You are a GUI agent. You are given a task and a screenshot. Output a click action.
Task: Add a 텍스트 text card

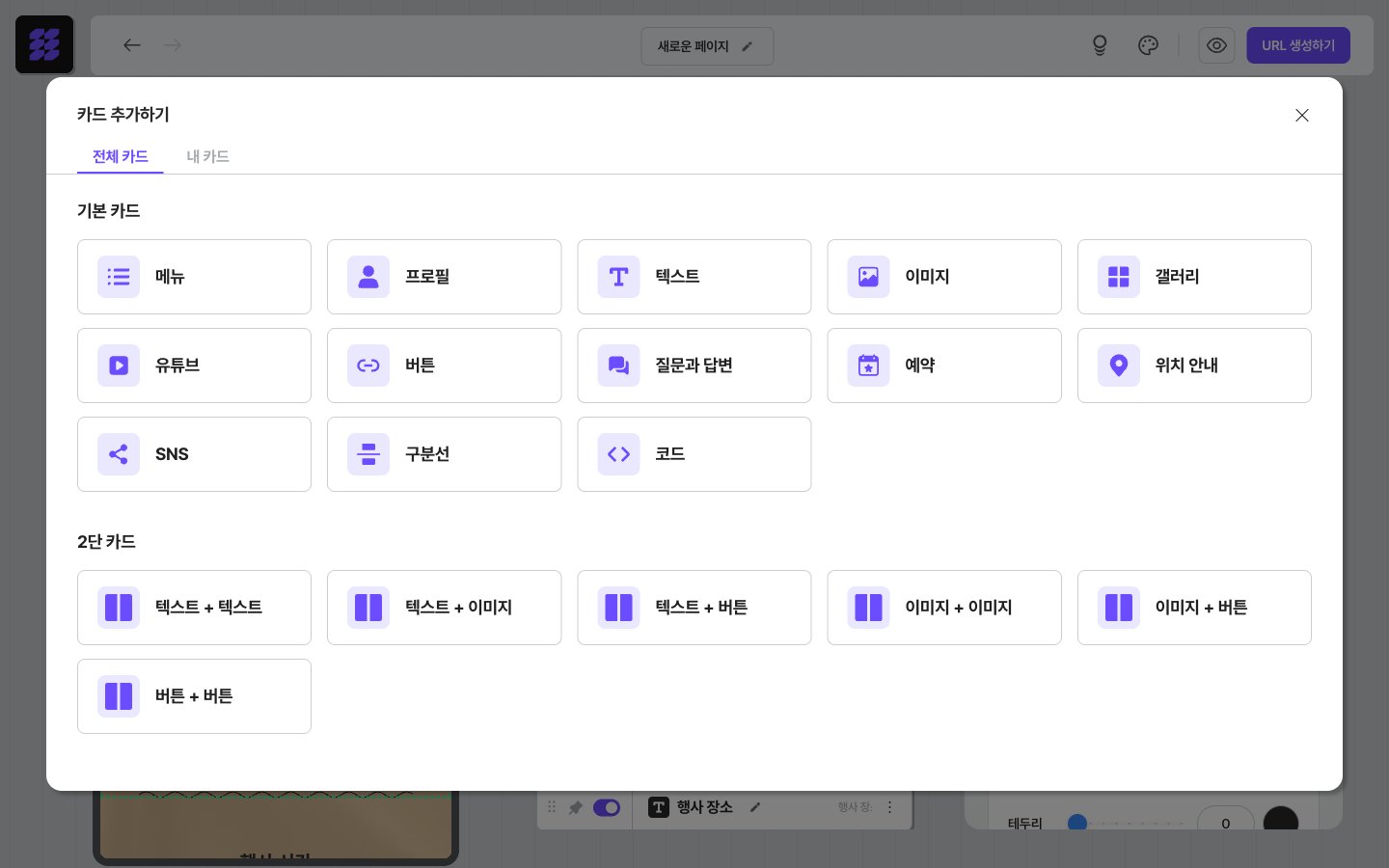point(694,277)
